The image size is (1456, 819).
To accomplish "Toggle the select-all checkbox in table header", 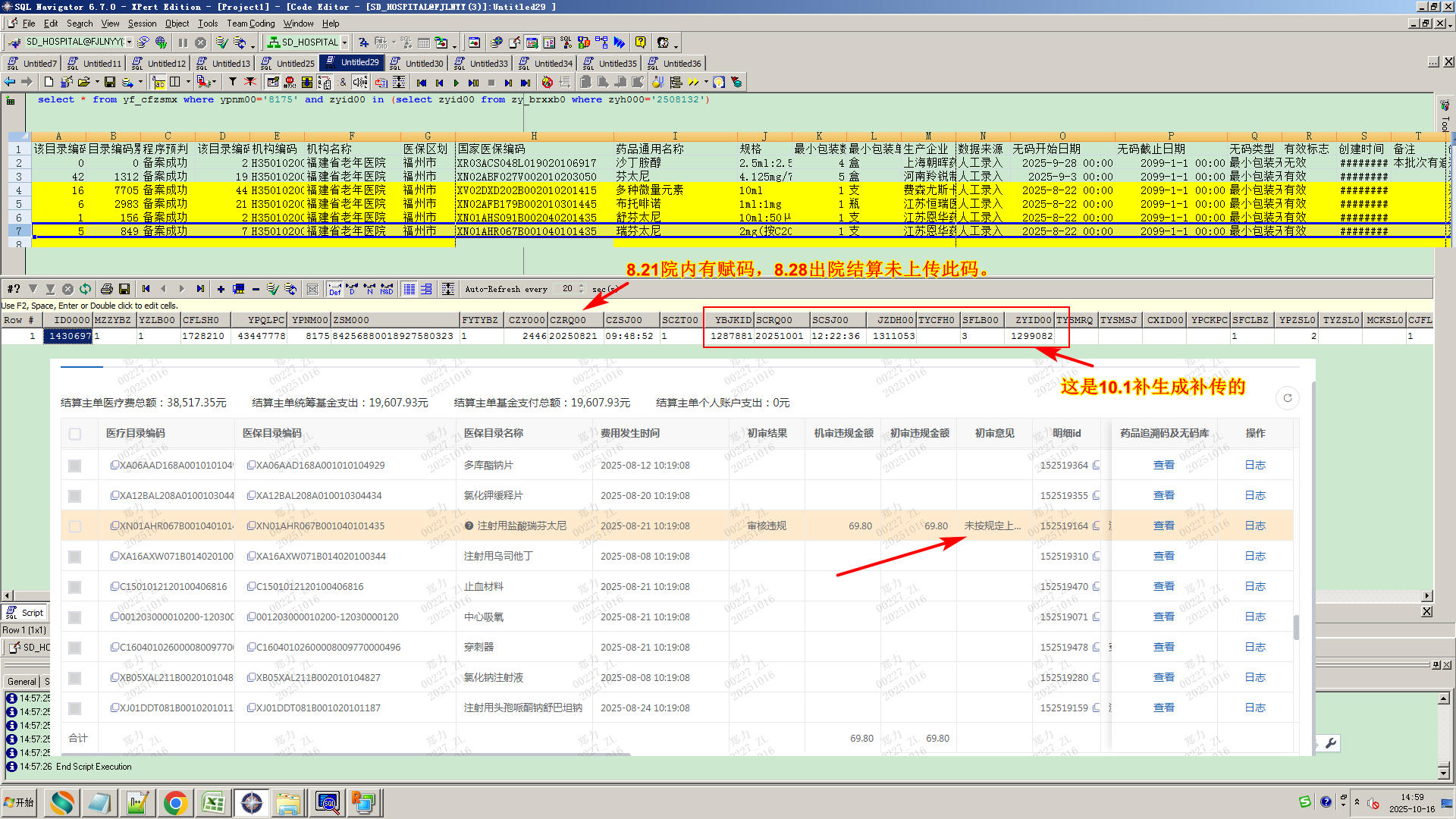I will coord(74,434).
